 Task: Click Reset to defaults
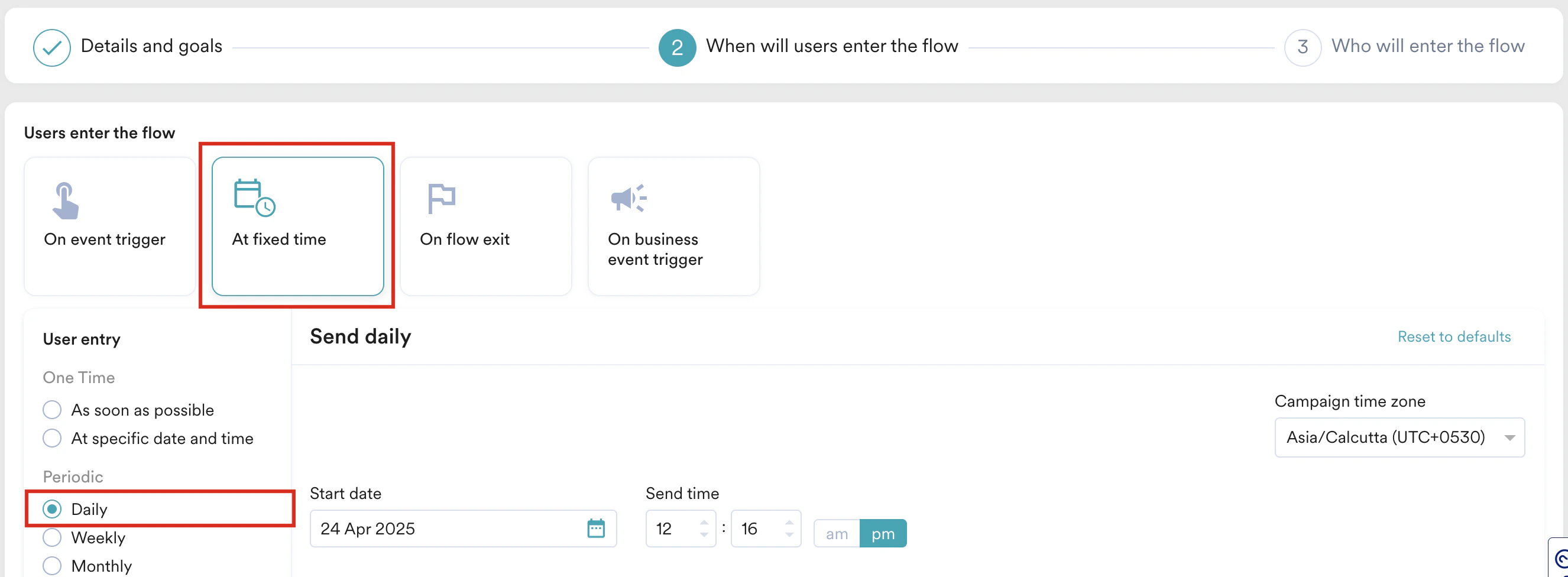tap(1454, 336)
